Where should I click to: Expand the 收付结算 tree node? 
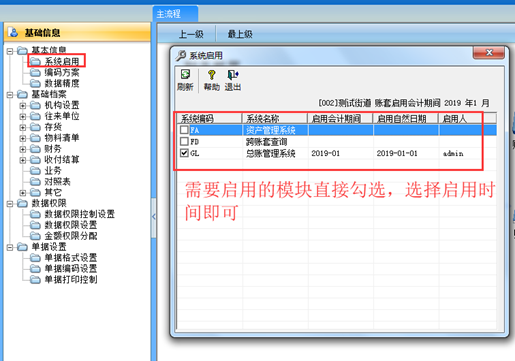[23, 160]
